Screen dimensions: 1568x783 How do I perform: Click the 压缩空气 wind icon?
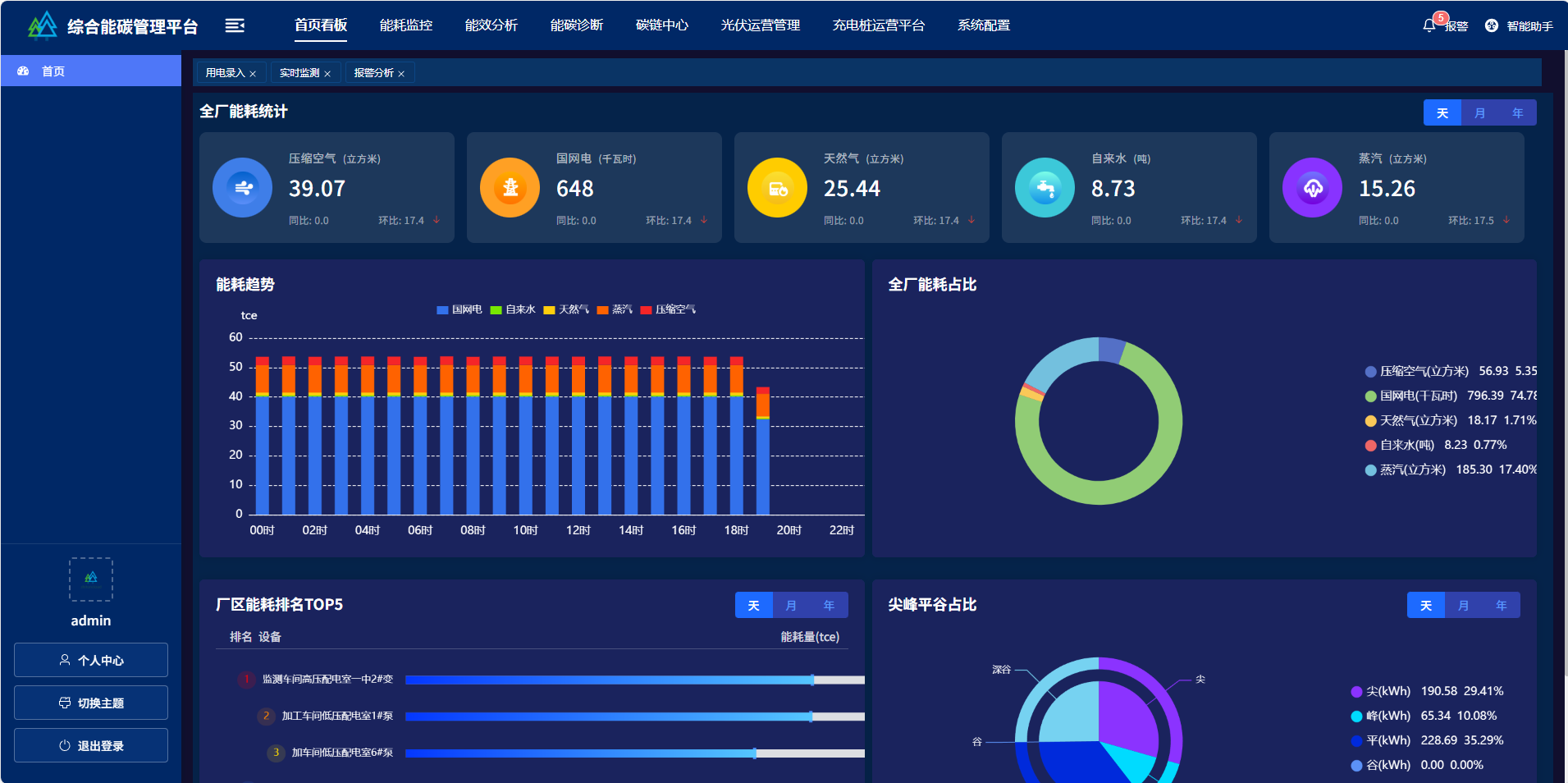pos(242,188)
